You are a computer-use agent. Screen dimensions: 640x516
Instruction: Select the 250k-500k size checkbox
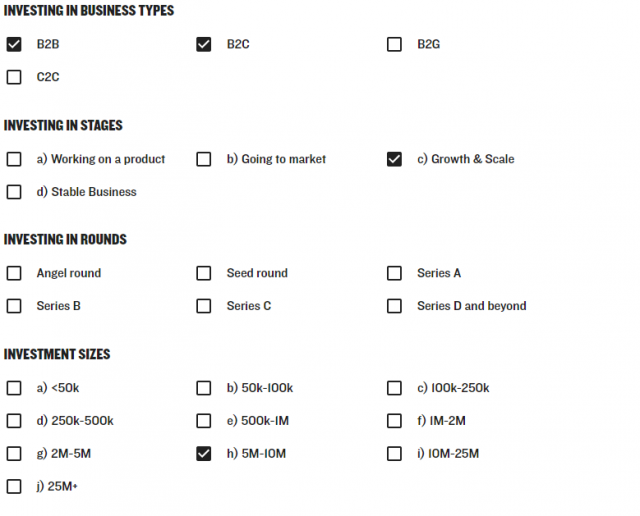[14, 421]
